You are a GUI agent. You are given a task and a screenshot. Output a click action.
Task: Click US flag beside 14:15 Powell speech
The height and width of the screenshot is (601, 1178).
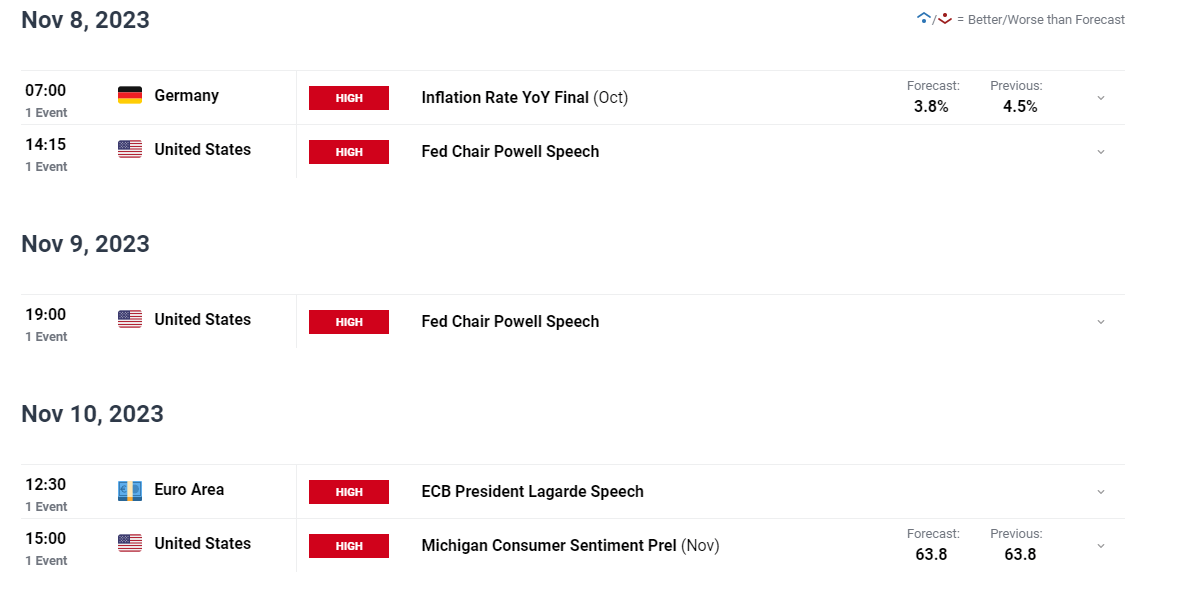point(130,149)
